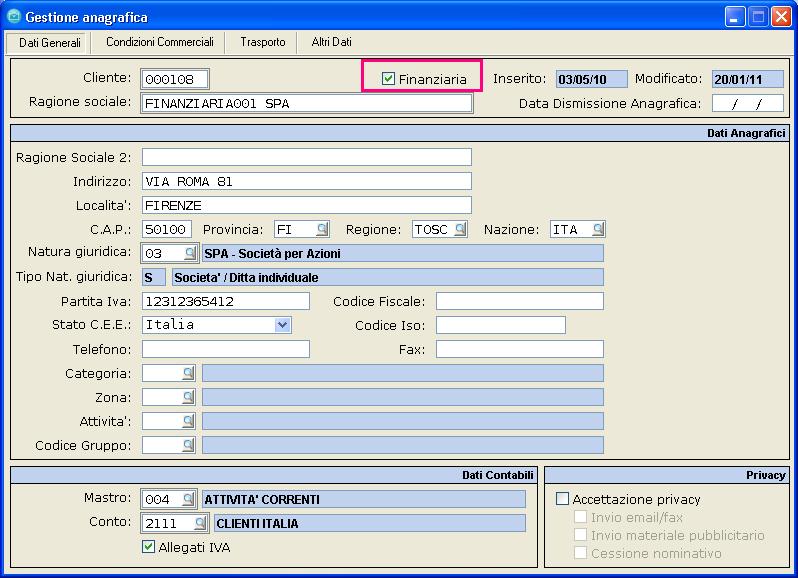Open Natura giuridica lookup icon
798x578 pixels.
[188, 253]
